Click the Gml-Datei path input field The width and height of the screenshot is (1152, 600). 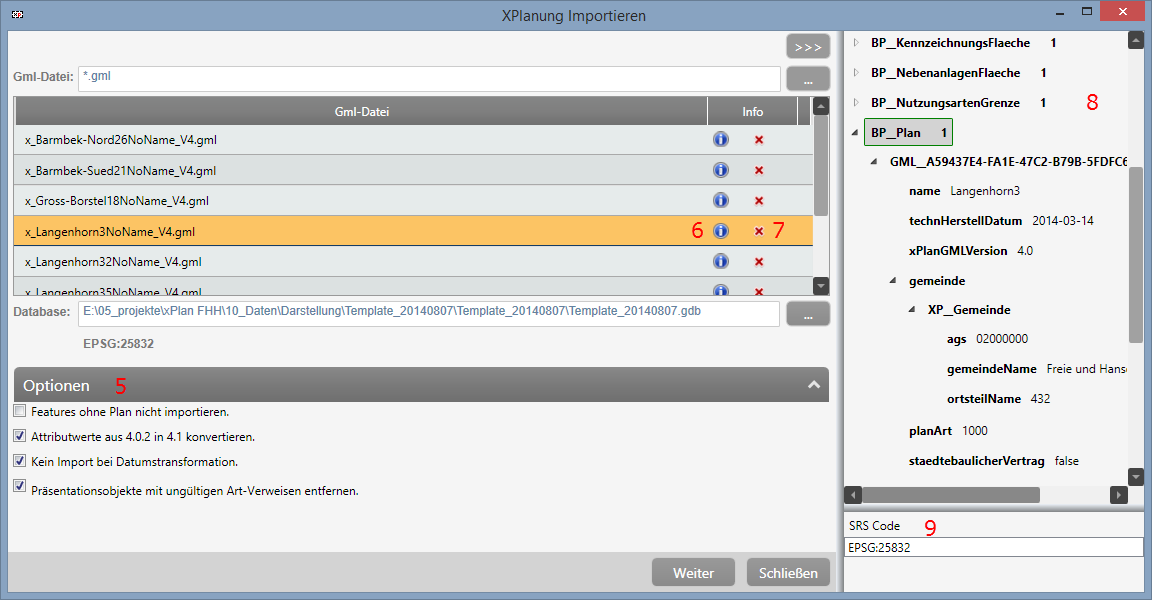coord(430,78)
